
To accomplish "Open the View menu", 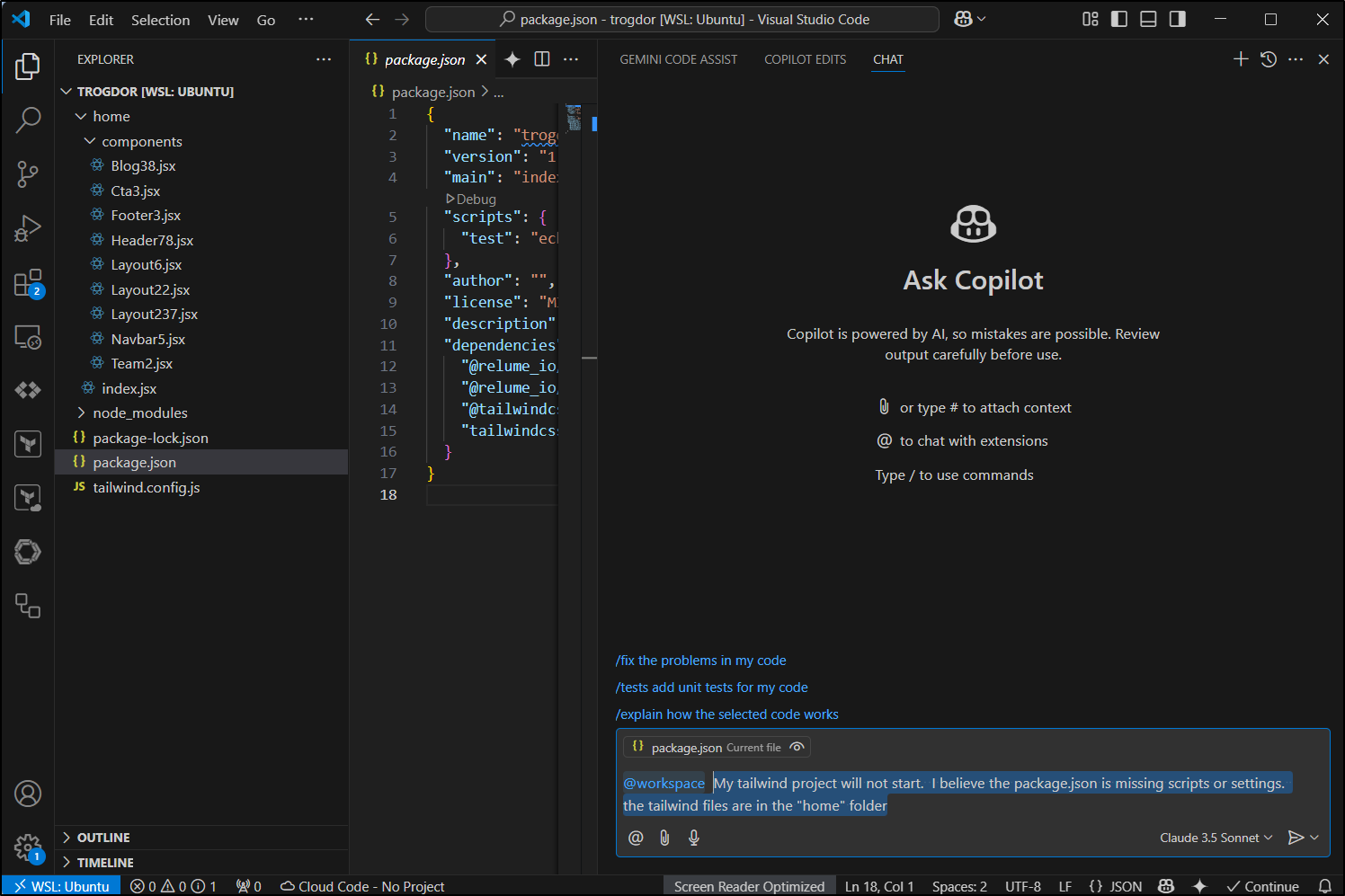I will (x=223, y=20).
